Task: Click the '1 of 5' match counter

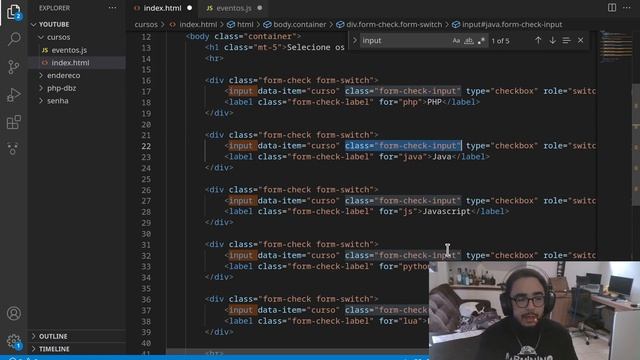Action: 500,41
